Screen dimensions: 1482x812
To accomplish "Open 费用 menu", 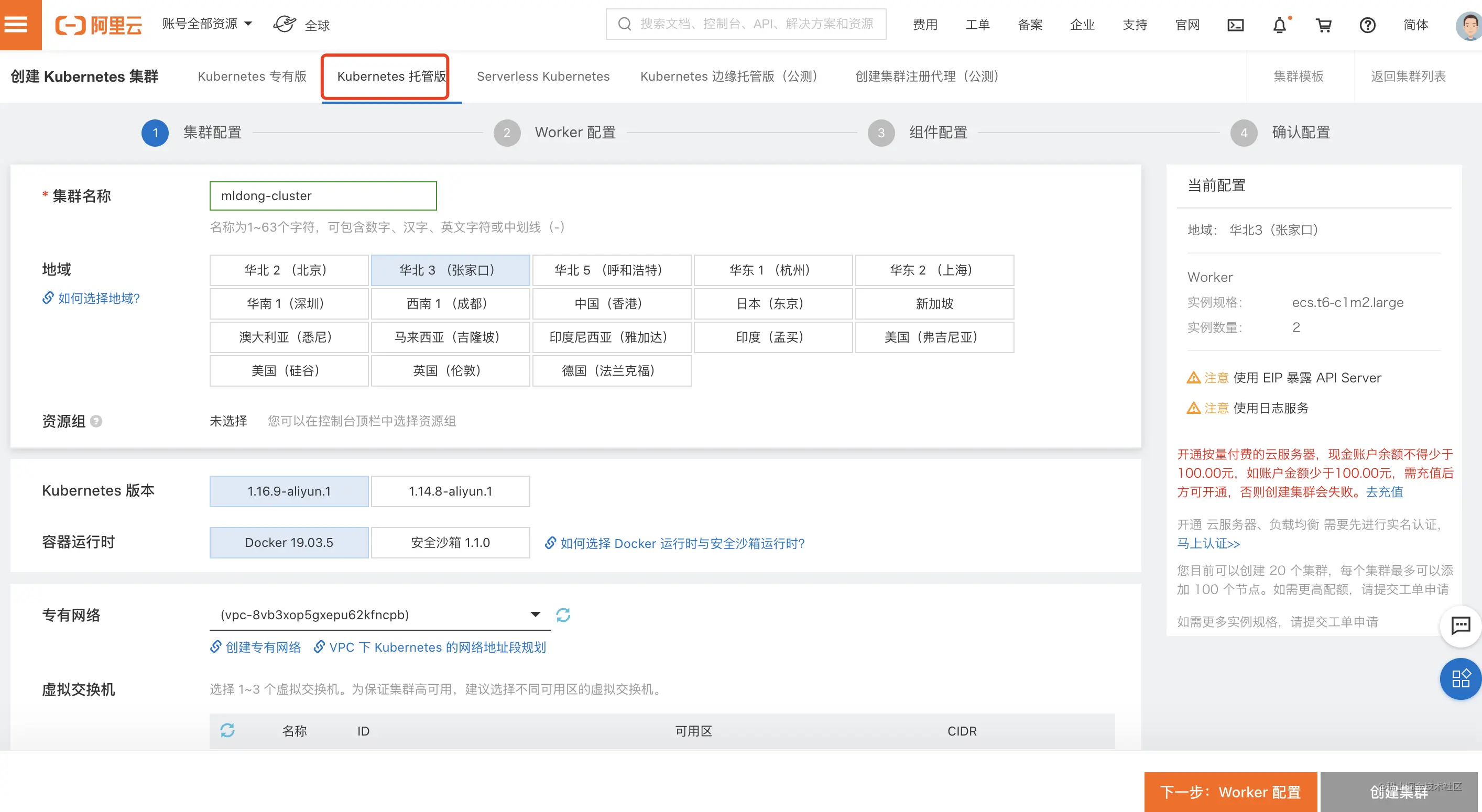I will pyautogui.click(x=925, y=25).
